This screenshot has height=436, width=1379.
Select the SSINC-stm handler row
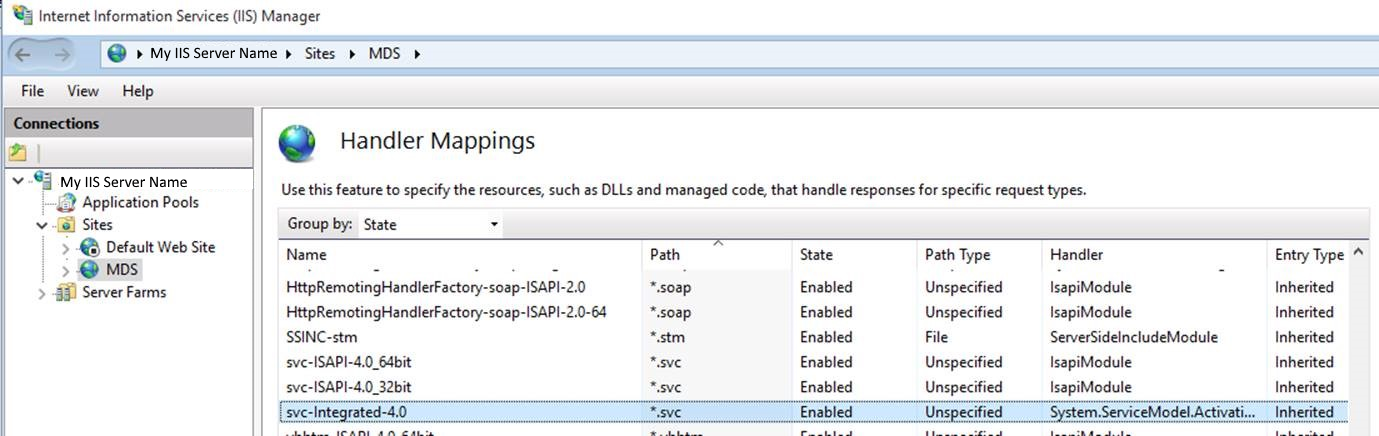point(813,337)
